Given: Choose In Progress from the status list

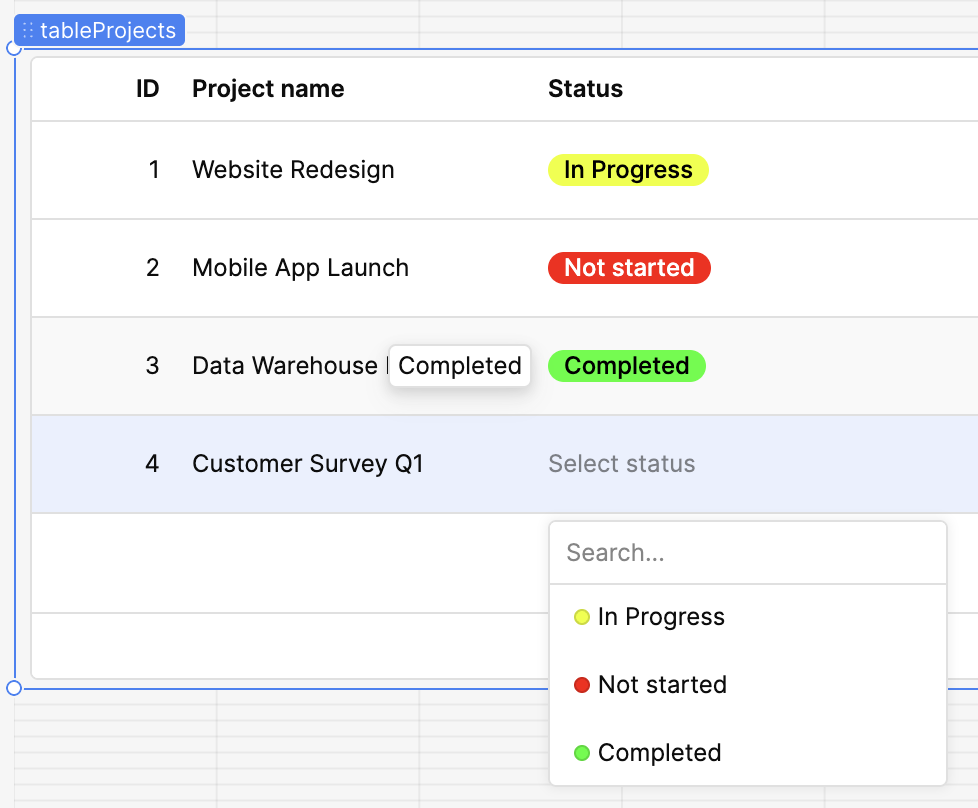Looking at the screenshot, I should [x=661, y=617].
